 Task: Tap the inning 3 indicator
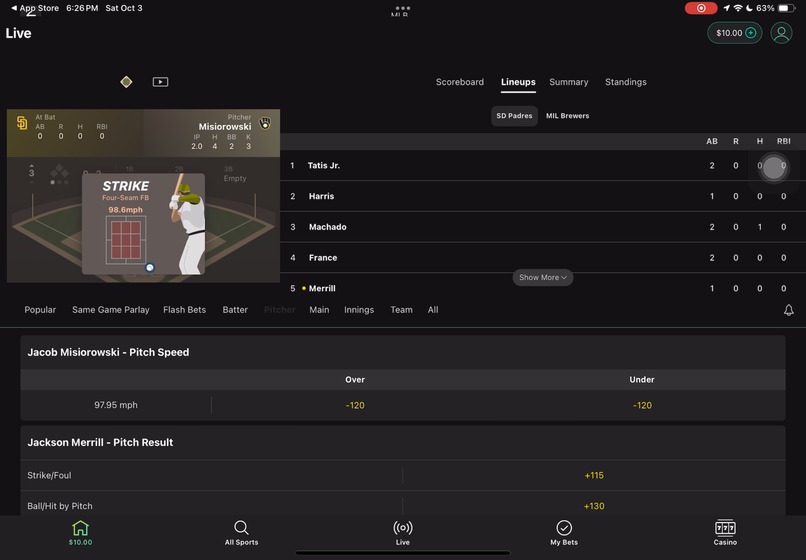(31, 173)
